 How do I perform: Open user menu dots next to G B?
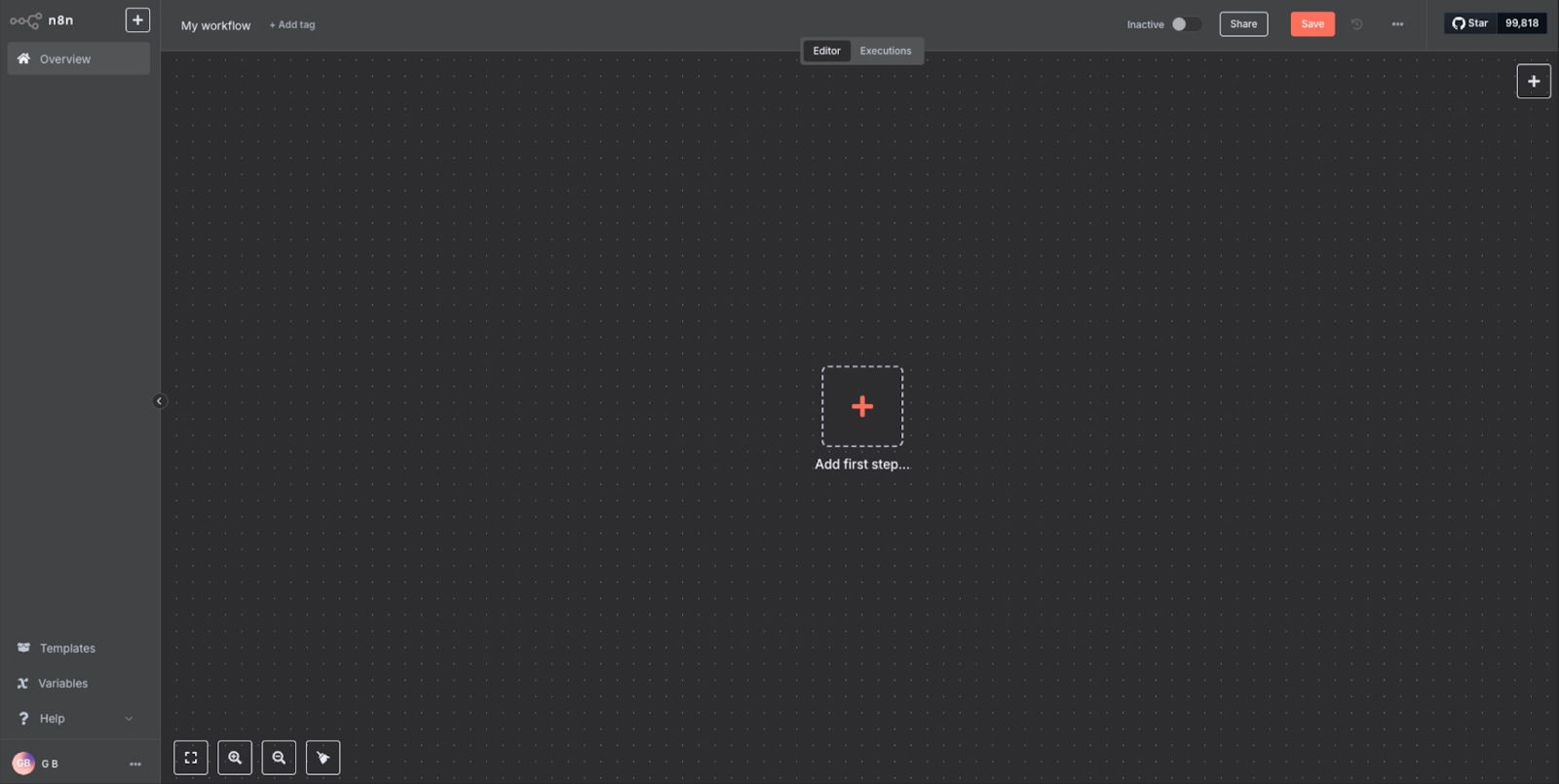click(x=135, y=765)
